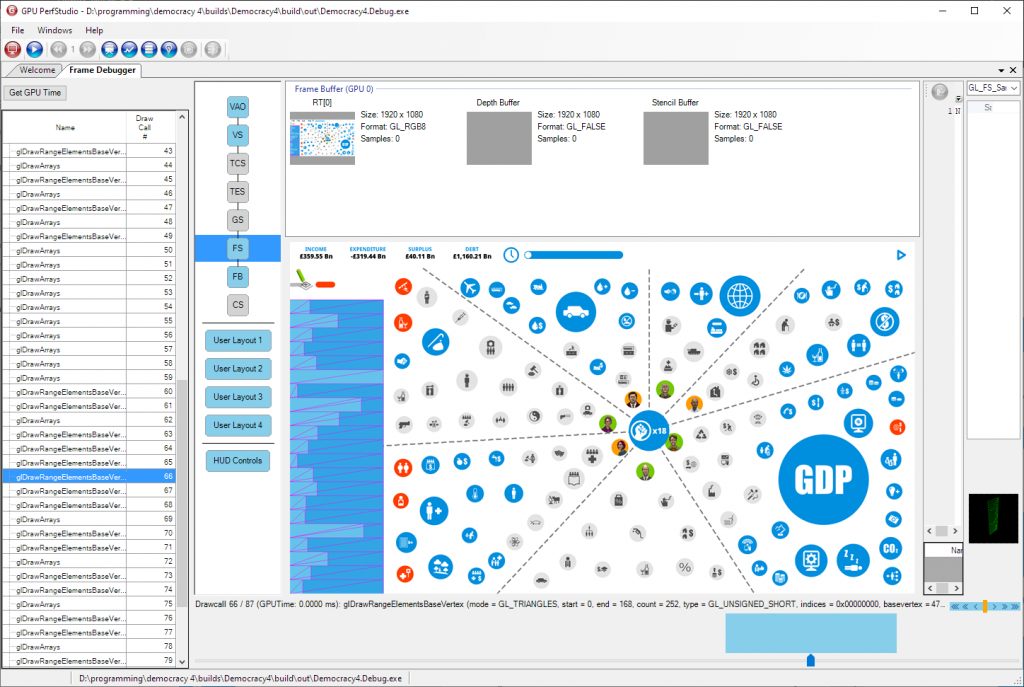Switch to User Layout 4
The width and height of the screenshot is (1024, 687).
click(238, 425)
